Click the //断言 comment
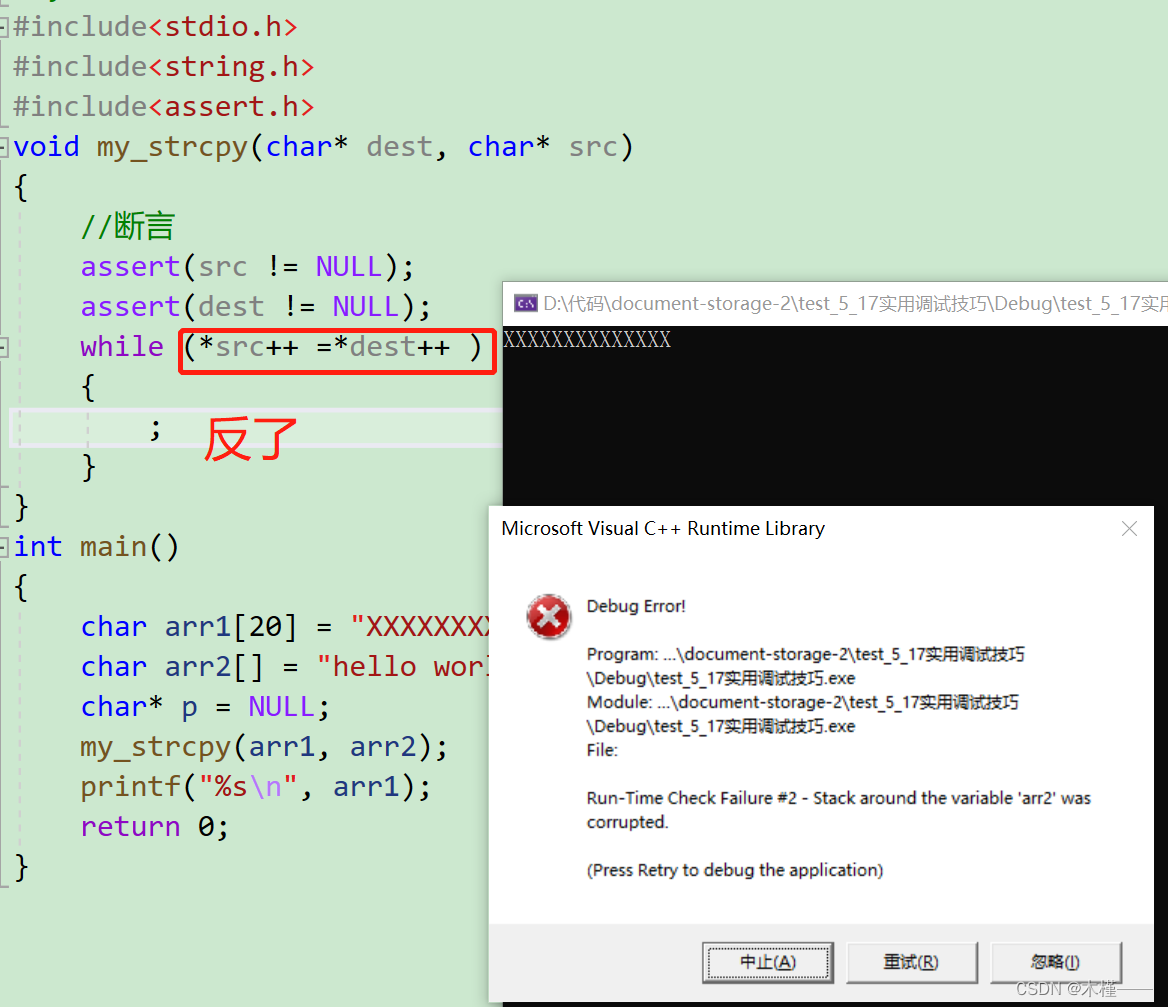The height and width of the screenshot is (1007, 1168). (x=127, y=226)
